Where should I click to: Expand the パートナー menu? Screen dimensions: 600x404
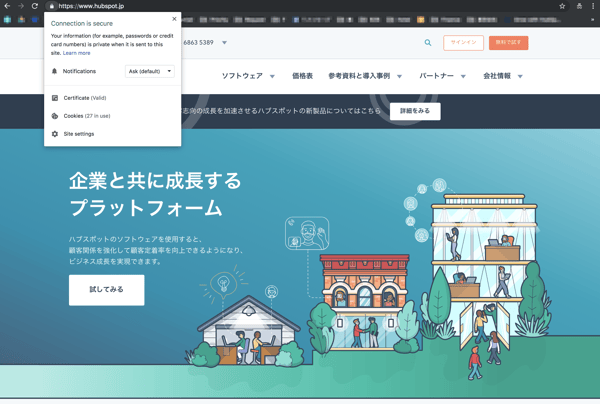(442, 76)
